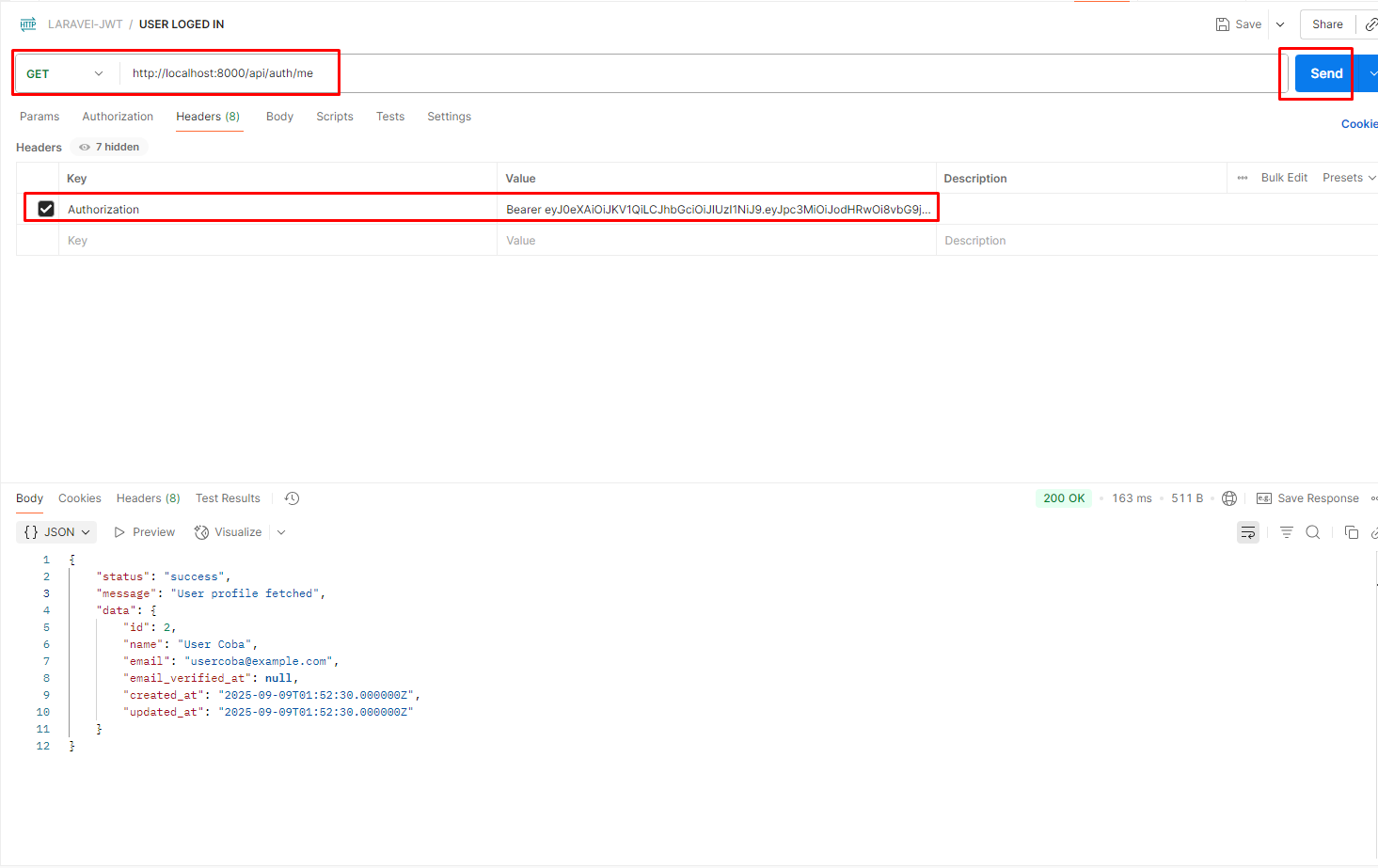1378x868 pixels.
Task: Click the Save disk icon
Action: 1223,24
